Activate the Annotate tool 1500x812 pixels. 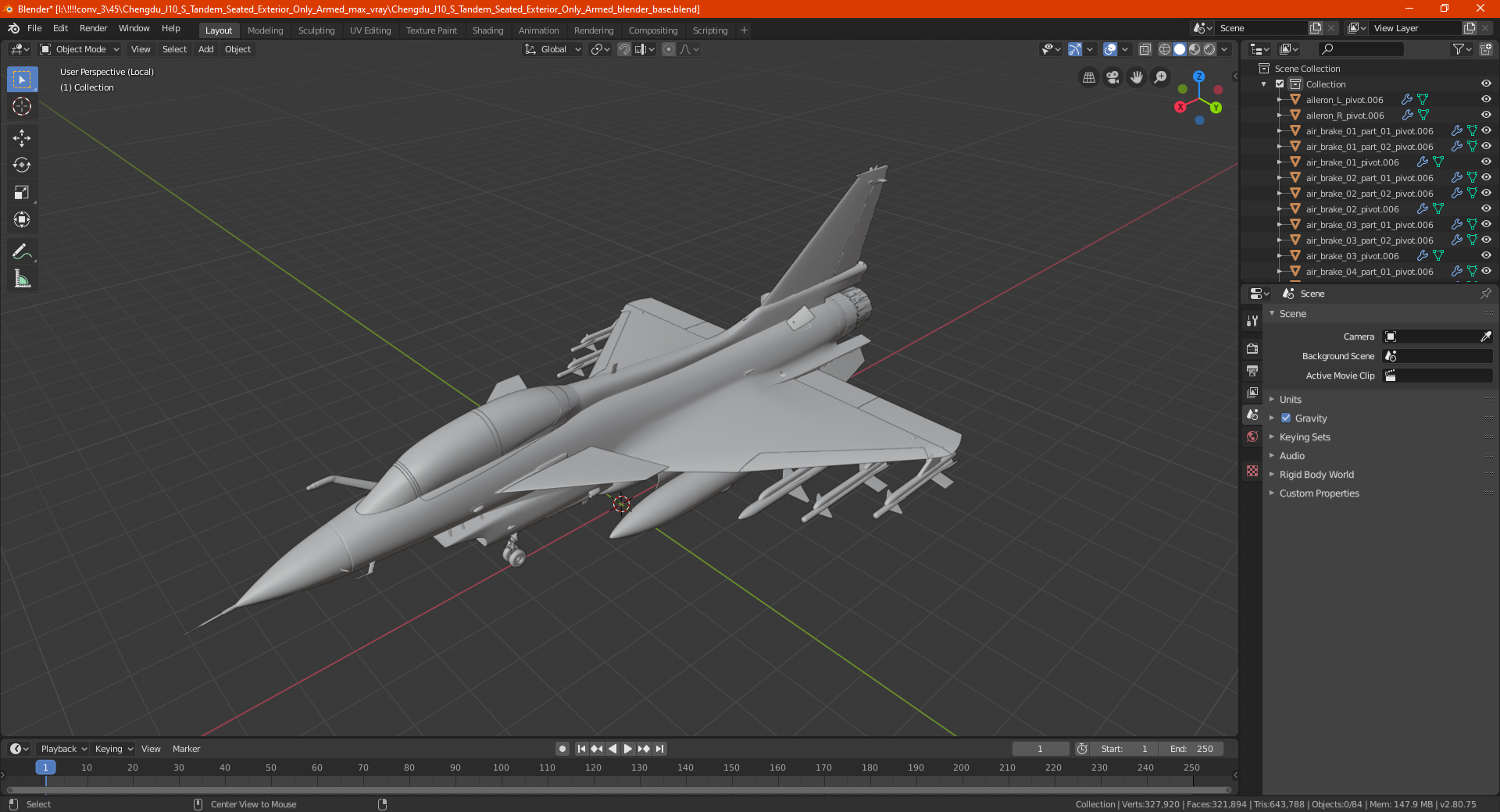pyautogui.click(x=22, y=251)
